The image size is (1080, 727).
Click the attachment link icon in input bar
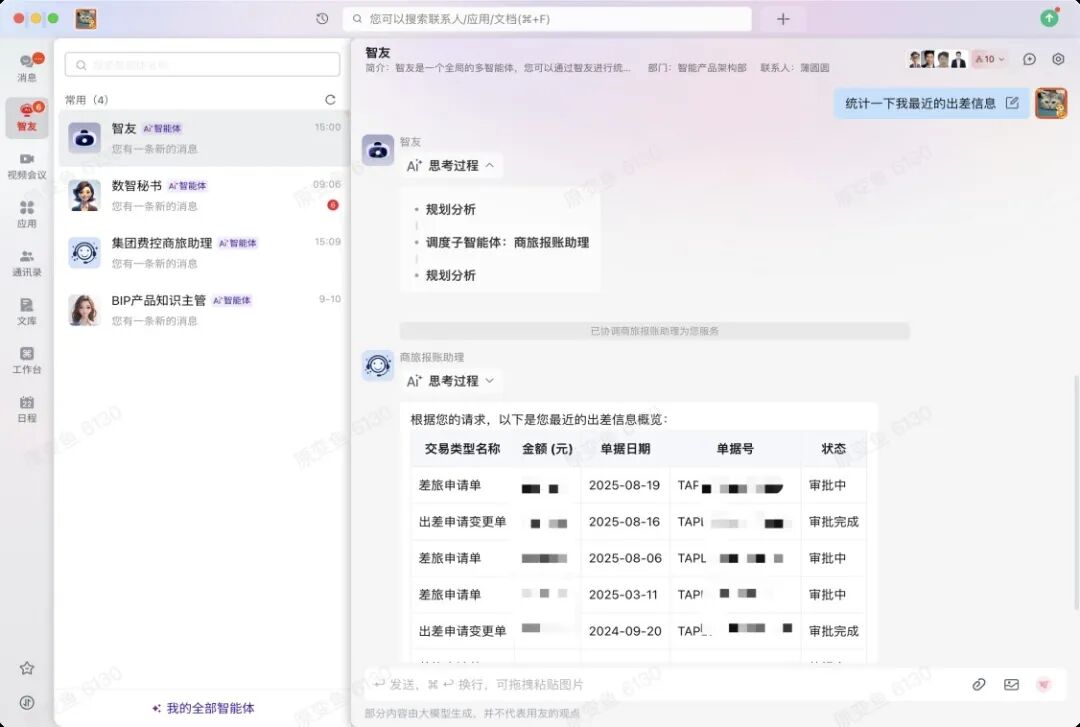979,684
